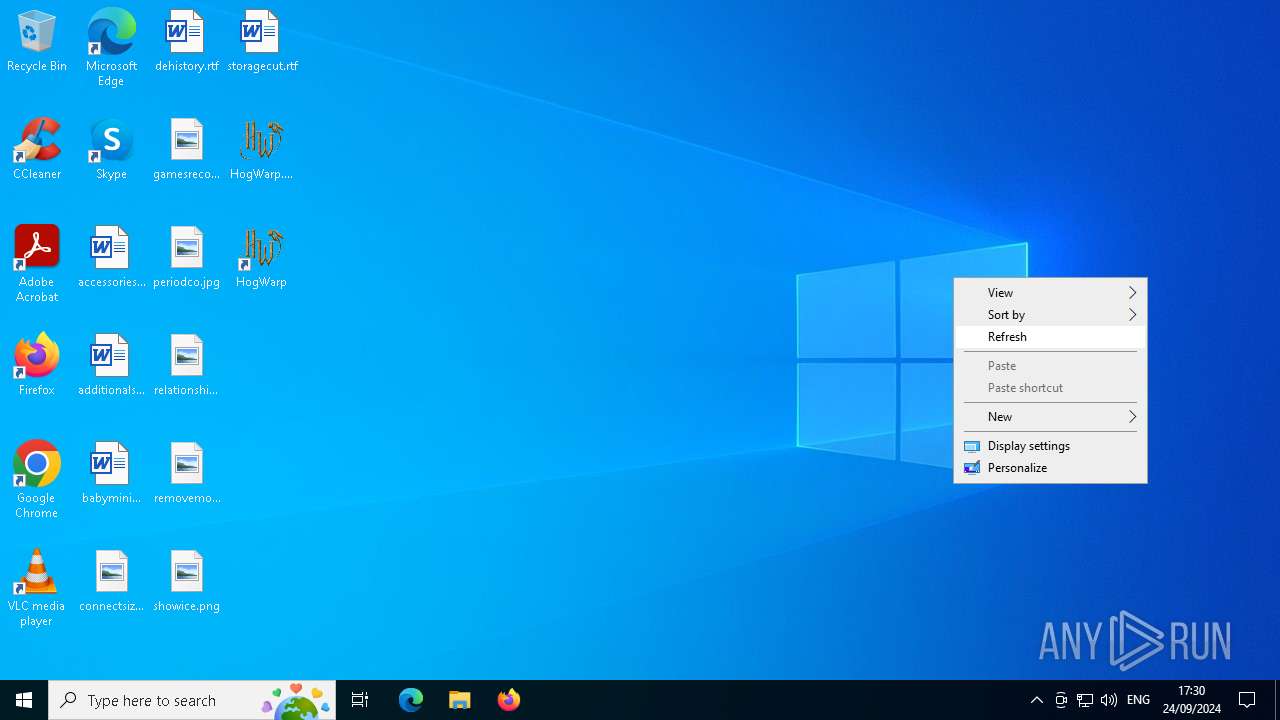This screenshot has height=720, width=1280.
Task: Select the removemo... image file
Action: point(186,474)
